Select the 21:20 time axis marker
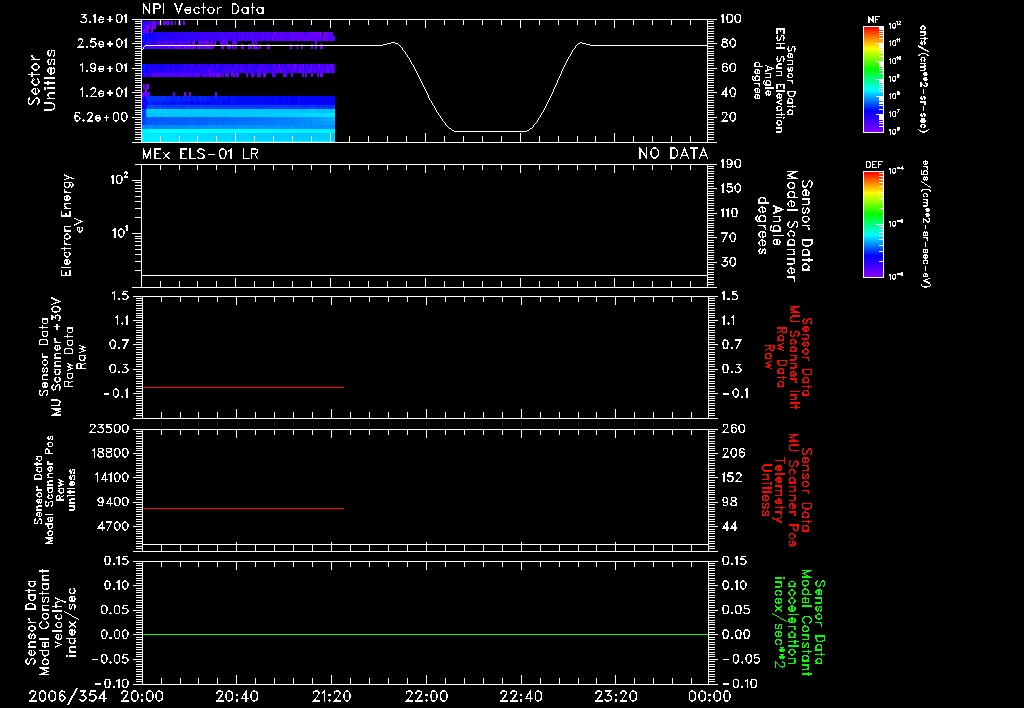This screenshot has width=1024, height=708. 331,696
